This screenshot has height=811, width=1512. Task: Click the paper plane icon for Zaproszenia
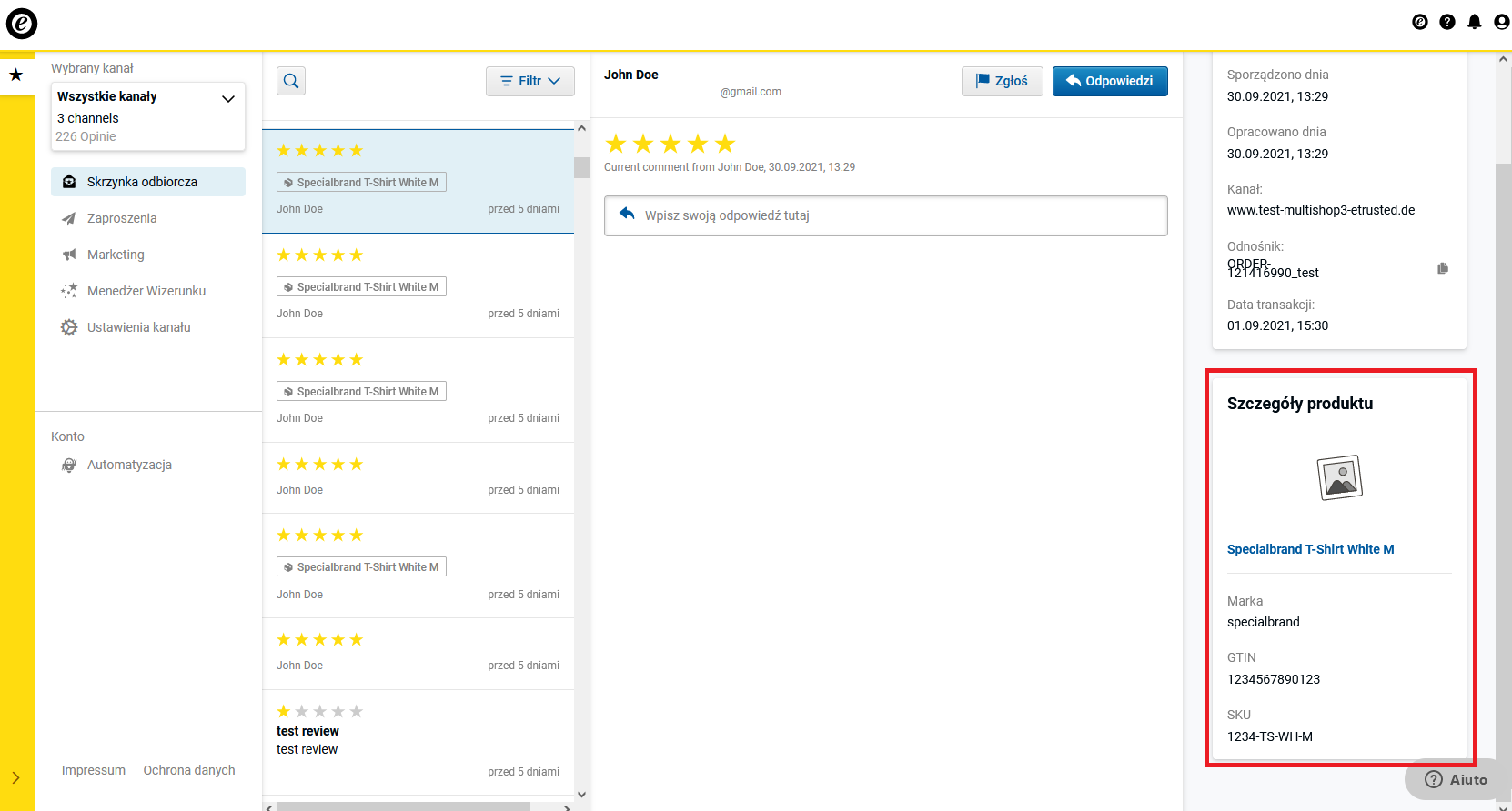click(x=69, y=218)
